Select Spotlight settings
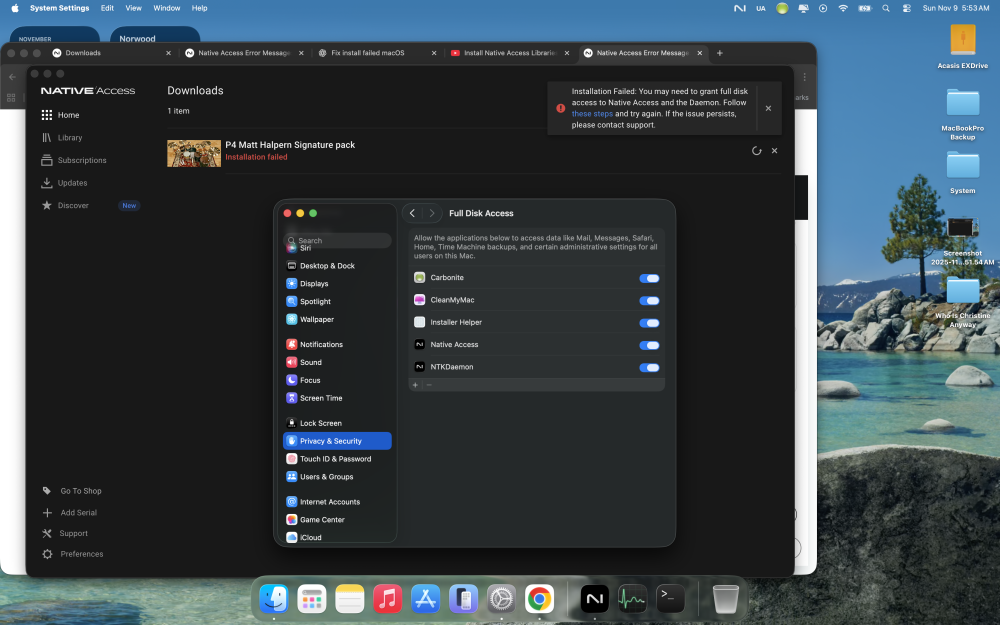 coord(337,302)
